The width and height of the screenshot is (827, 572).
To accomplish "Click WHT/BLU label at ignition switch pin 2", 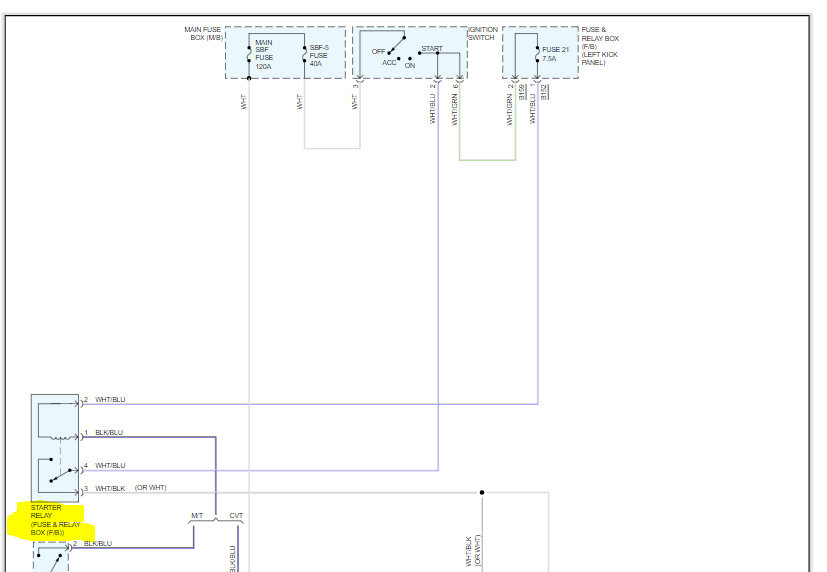I will tap(432, 109).
